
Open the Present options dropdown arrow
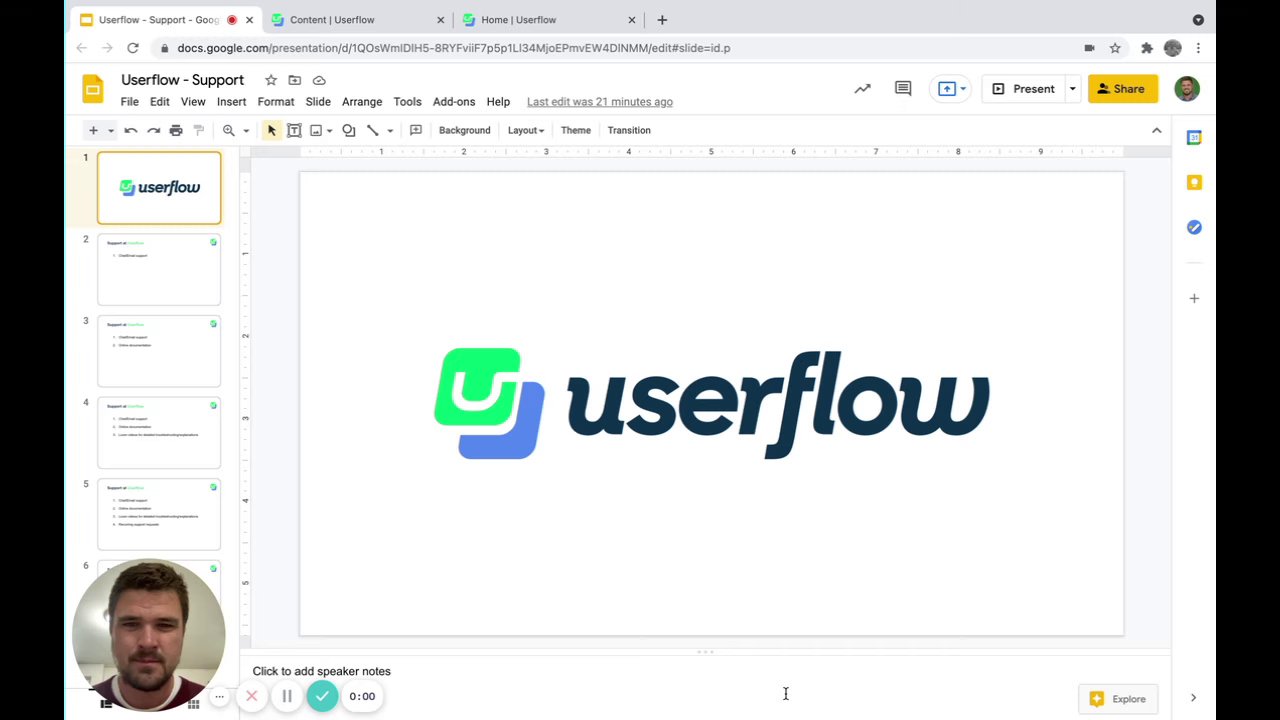coord(1072,89)
